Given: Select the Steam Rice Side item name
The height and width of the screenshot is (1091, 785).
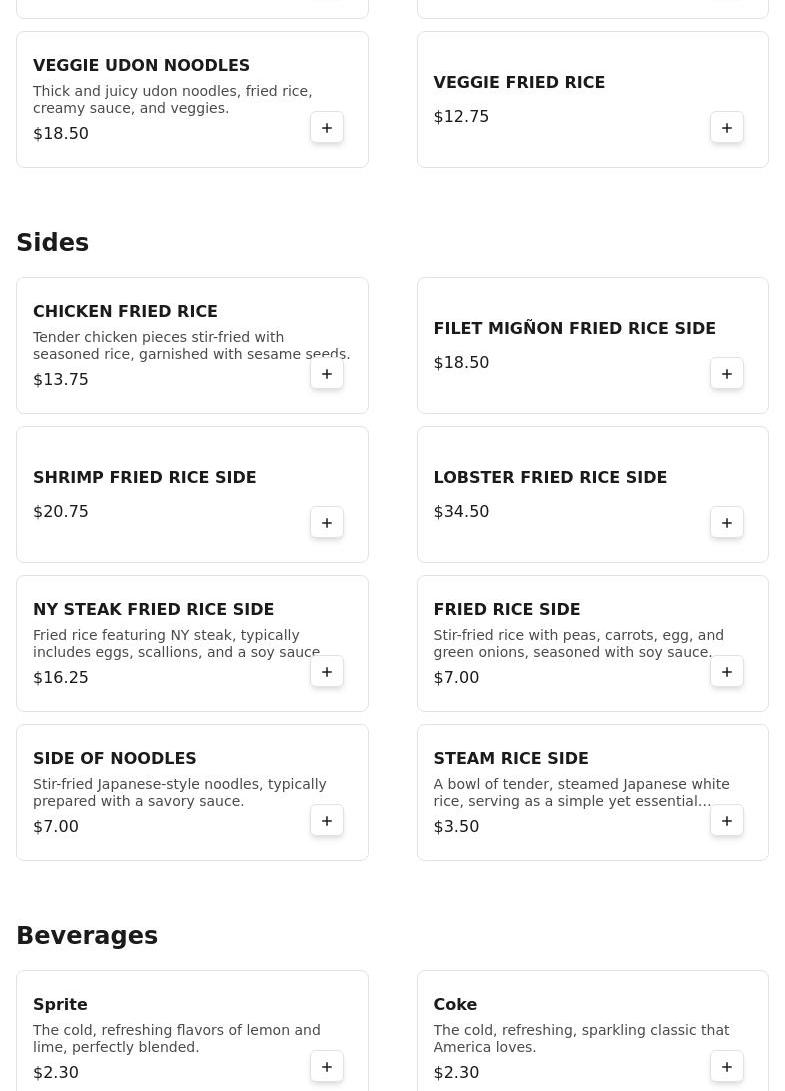Looking at the screenshot, I should pos(511,758).
